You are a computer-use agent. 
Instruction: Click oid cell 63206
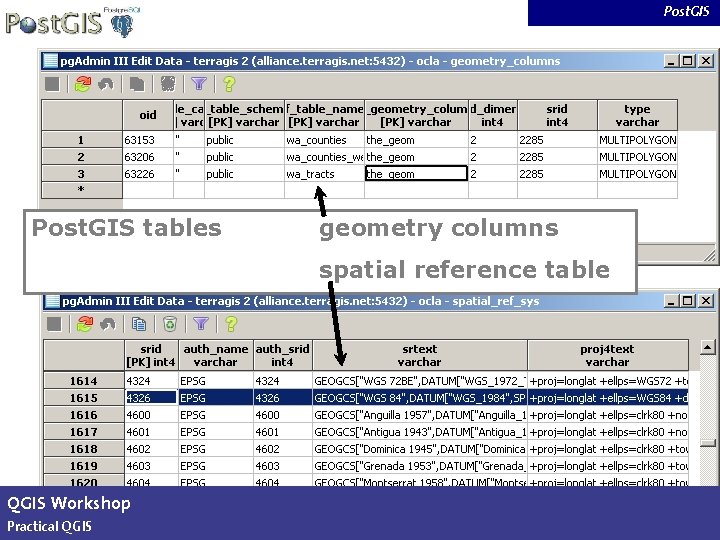(x=148, y=157)
